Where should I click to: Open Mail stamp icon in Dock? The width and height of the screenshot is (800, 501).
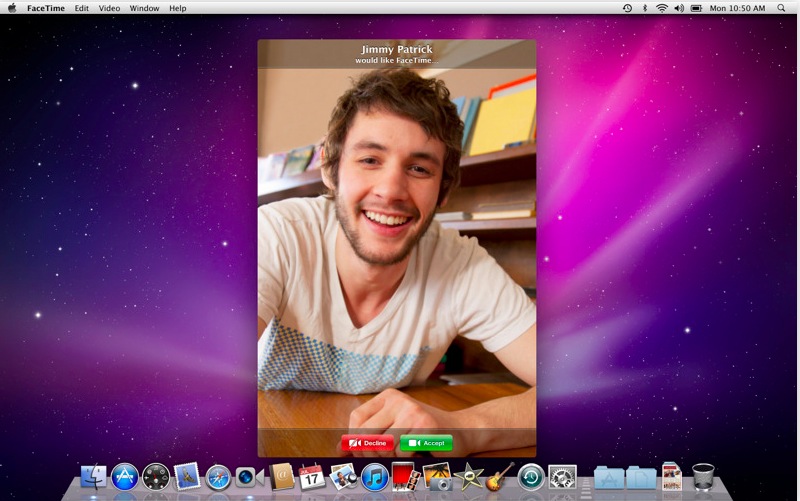pyautogui.click(x=187, y=477)
